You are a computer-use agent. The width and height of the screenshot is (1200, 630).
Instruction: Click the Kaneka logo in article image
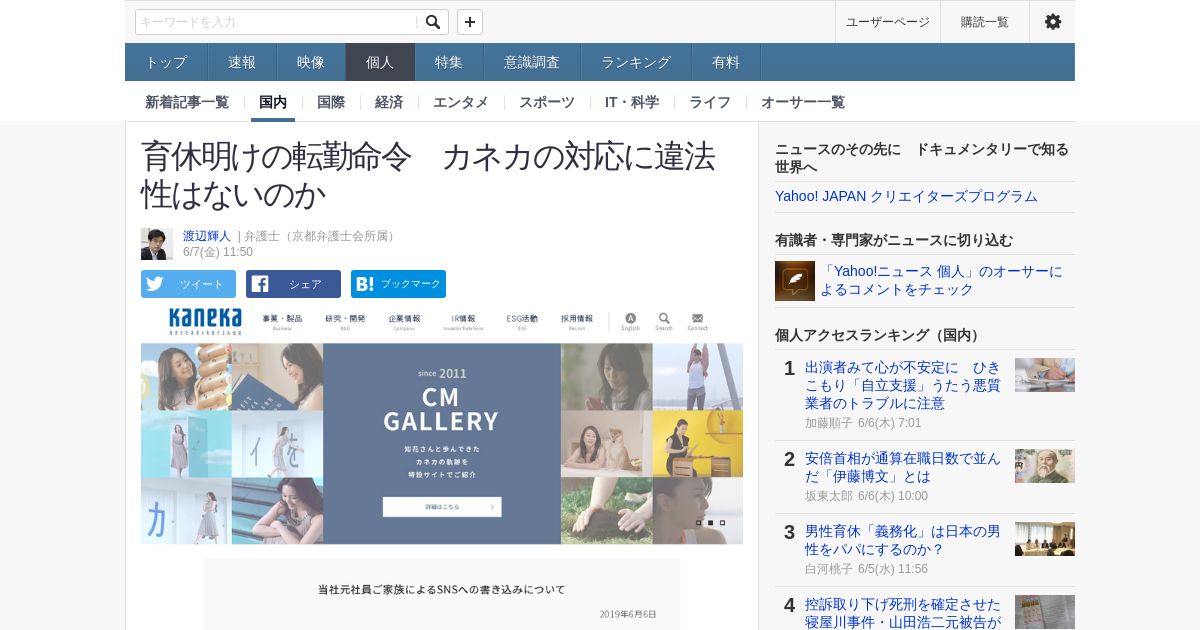point(205,321)
